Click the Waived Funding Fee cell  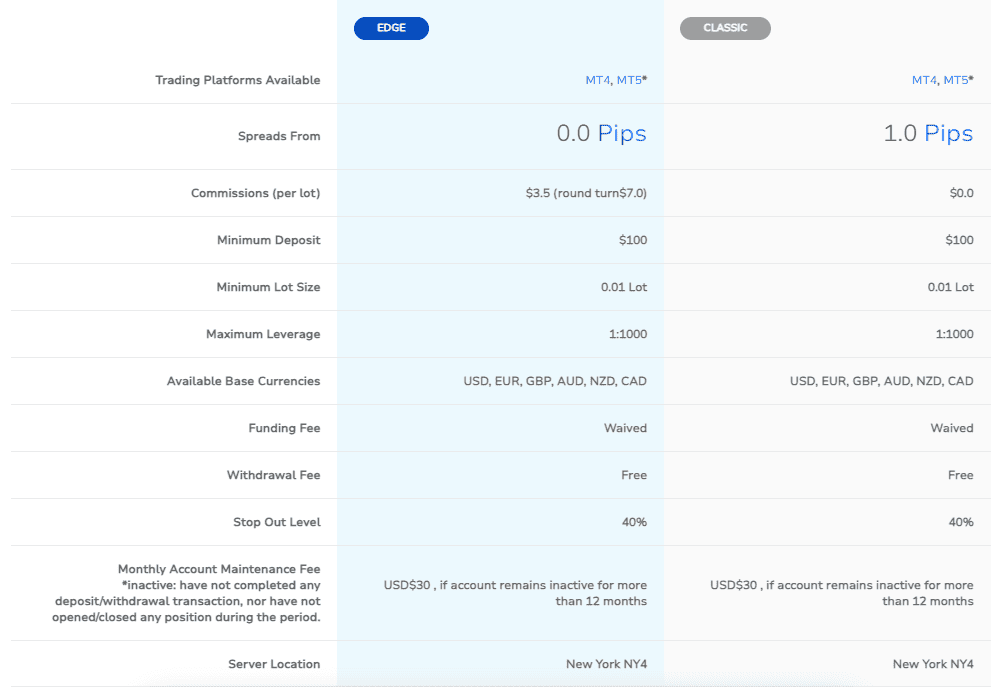click(x=626, y=428)
